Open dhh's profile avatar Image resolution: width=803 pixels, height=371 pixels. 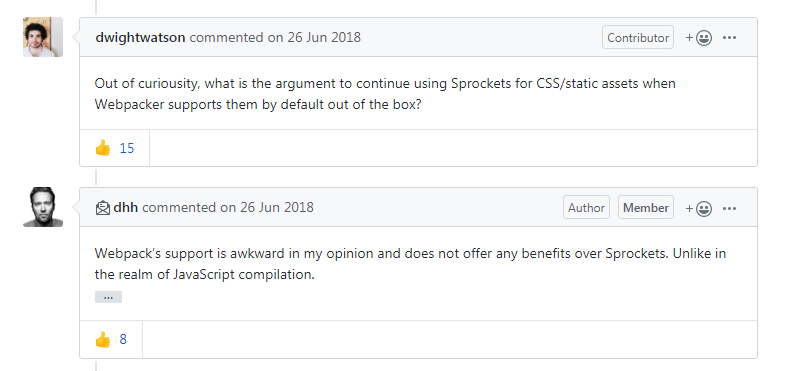(43, 207)
